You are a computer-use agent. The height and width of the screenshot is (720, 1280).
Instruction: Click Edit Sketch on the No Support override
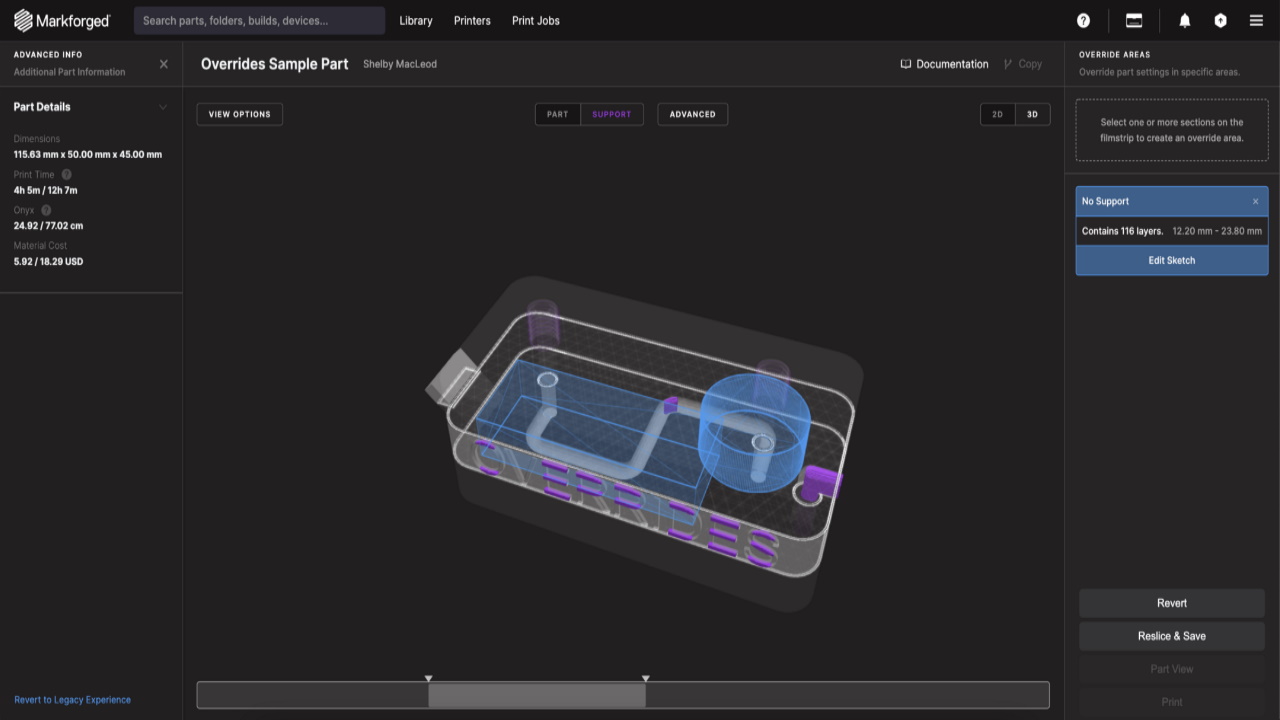(1171, 260)
